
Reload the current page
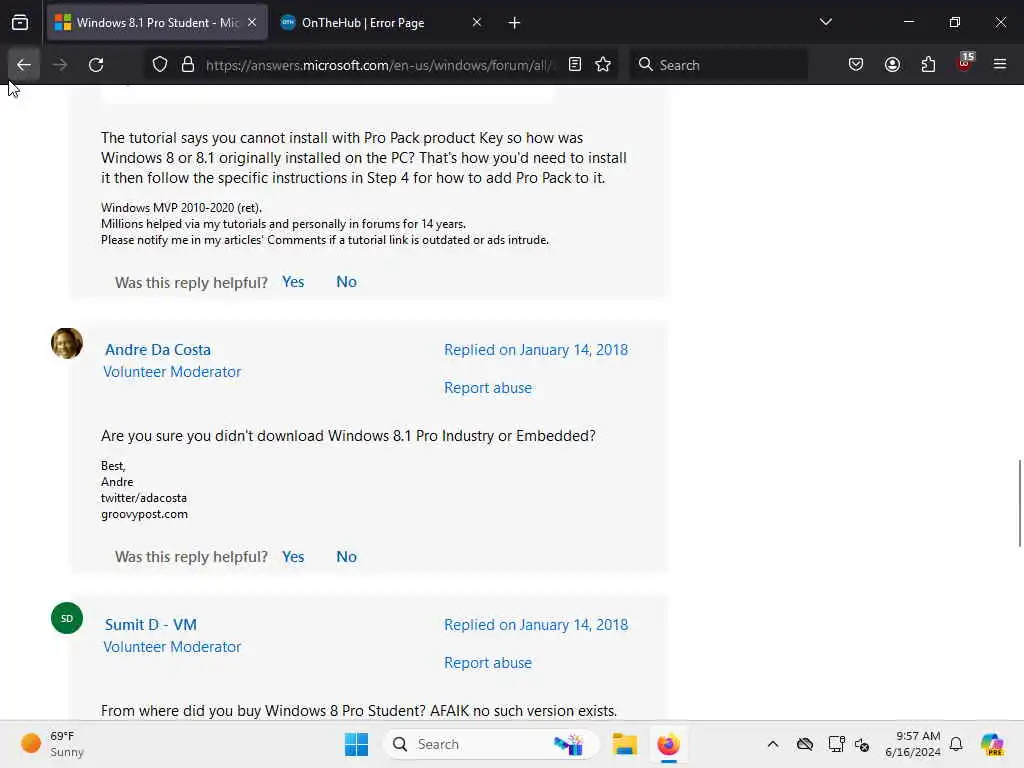pos(96,65)
